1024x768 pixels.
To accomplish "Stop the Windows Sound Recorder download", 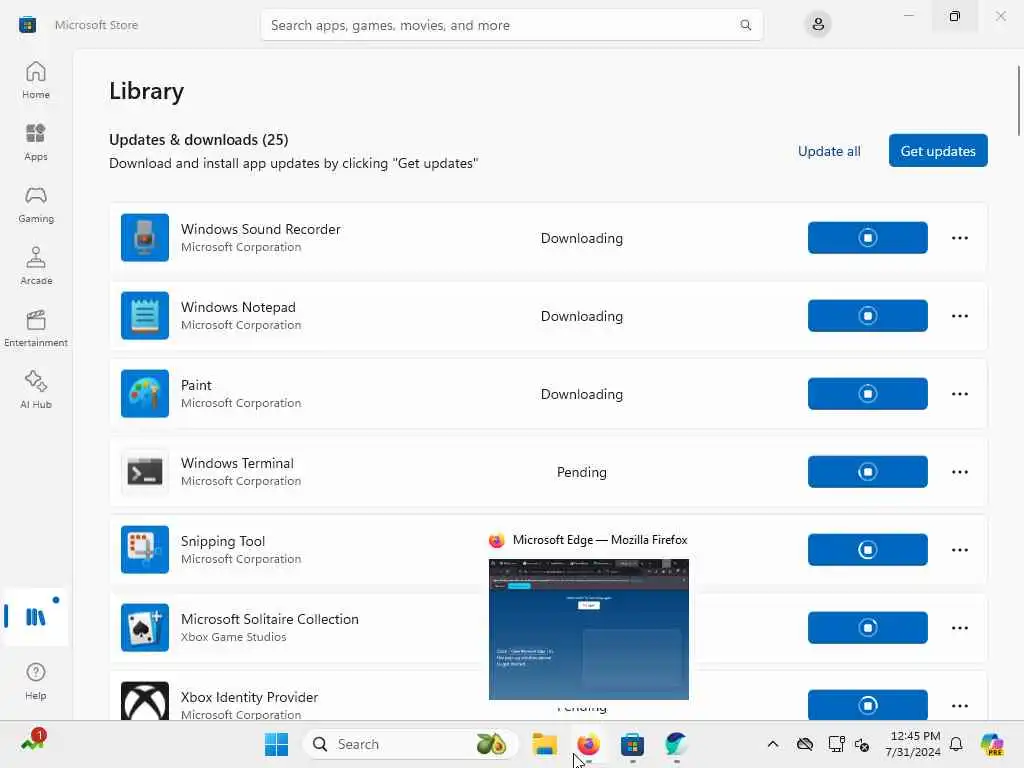I will pyautogui.click(x=867, y=238).
